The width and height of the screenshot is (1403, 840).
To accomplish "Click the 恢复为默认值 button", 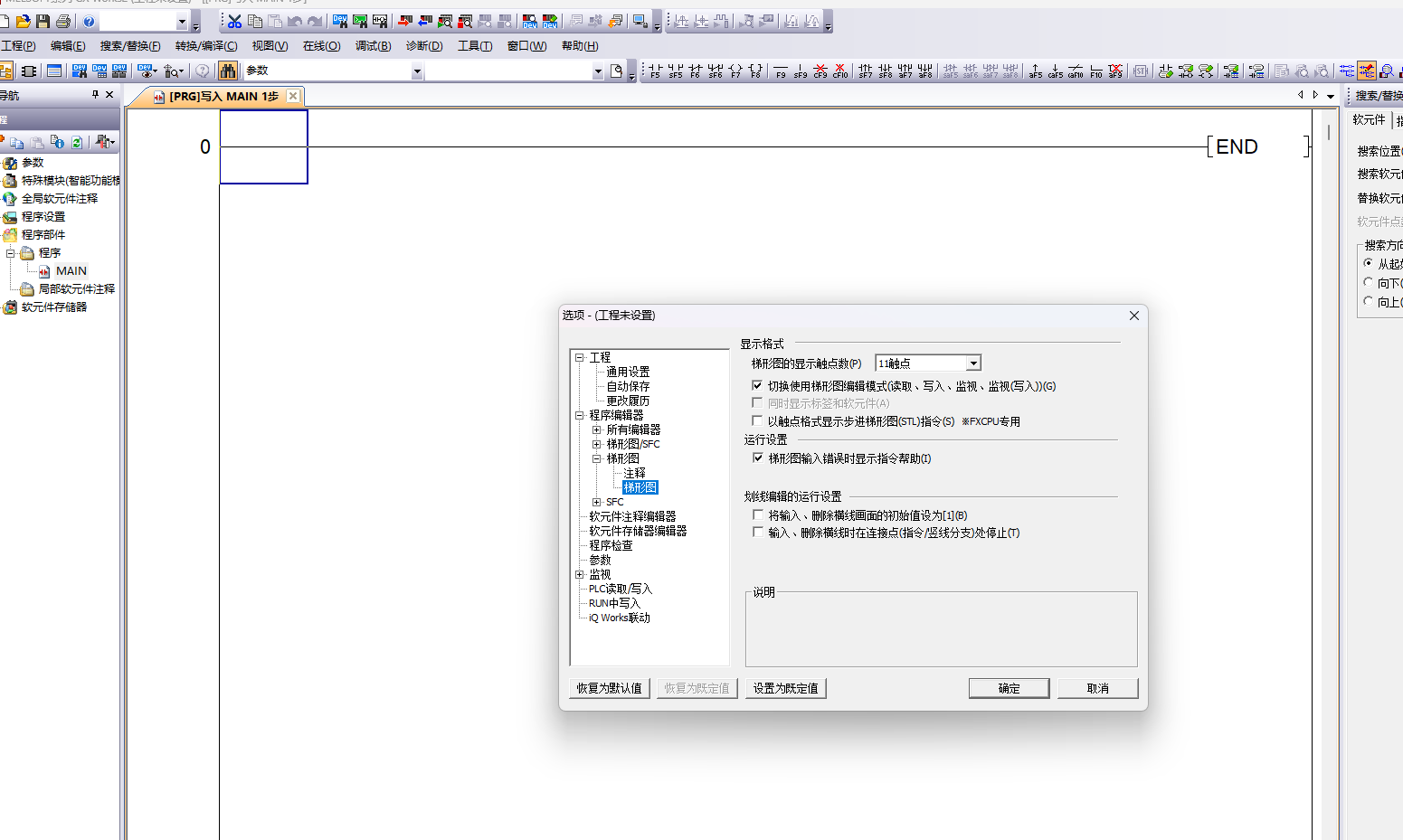I will 610,688.
